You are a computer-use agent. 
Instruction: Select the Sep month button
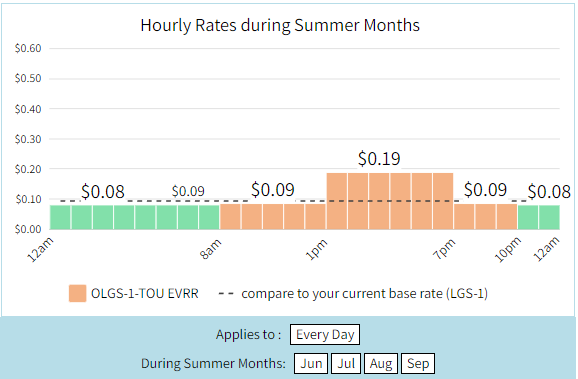coord(418,364)
